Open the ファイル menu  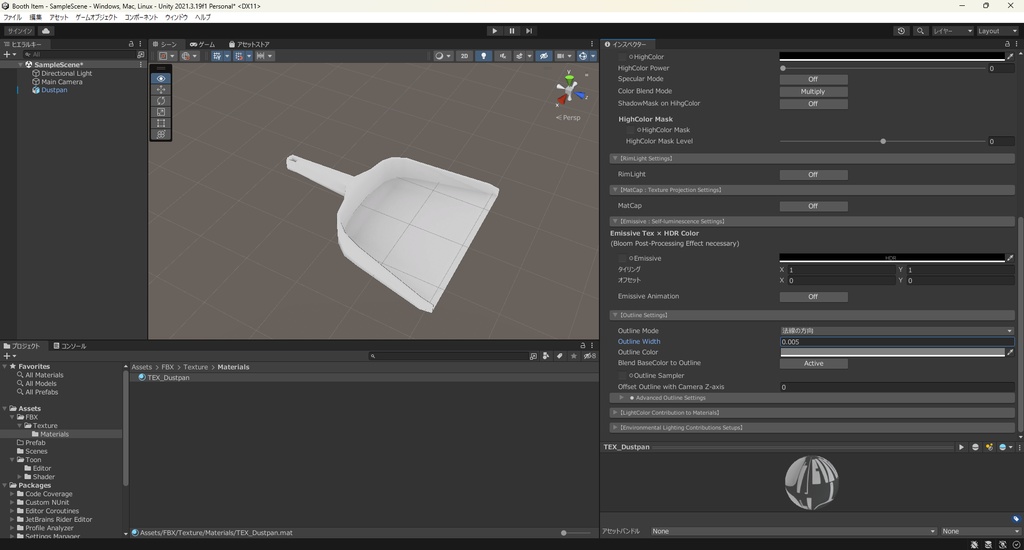pyautogui.click(x=13, y=18)
